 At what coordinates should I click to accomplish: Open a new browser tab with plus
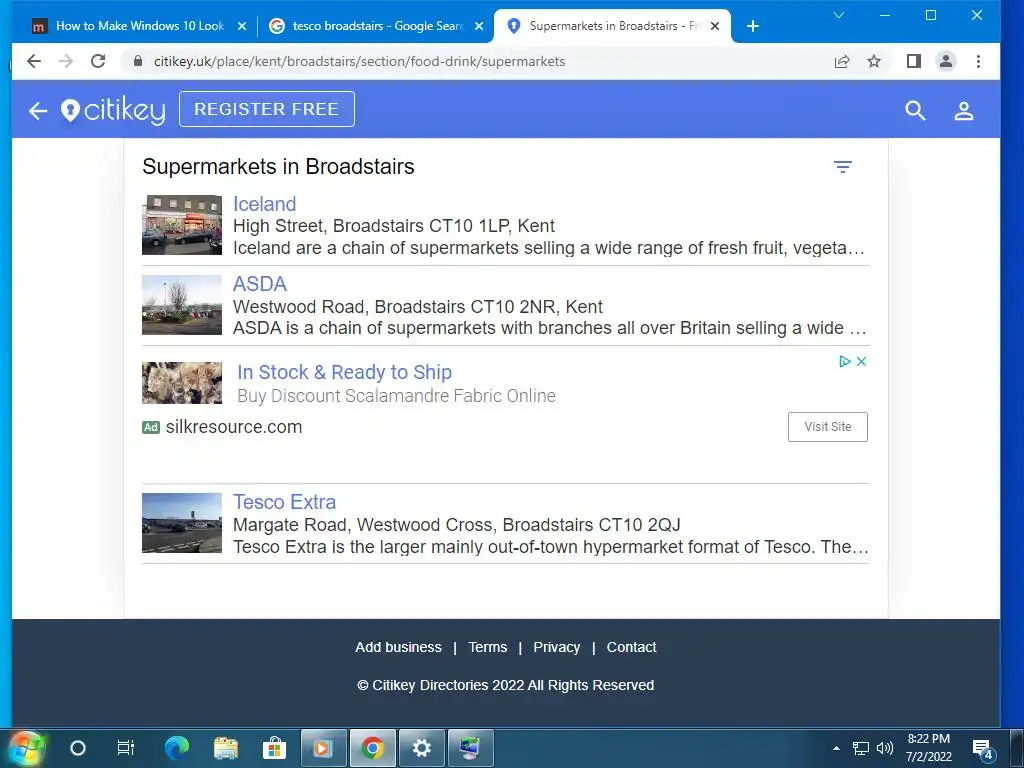point(752,26)
